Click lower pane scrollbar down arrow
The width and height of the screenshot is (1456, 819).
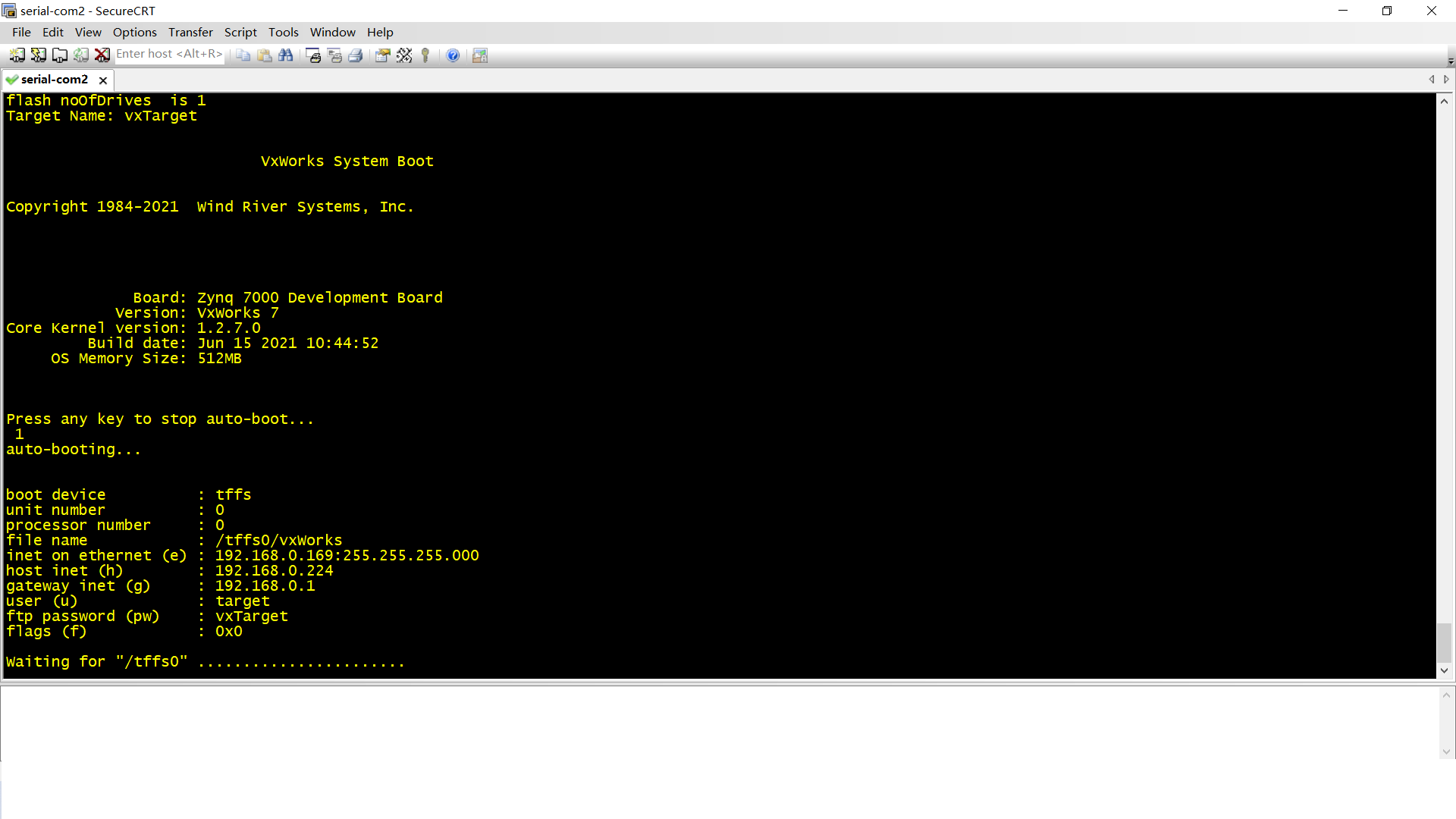click(x=1446, y=752)
